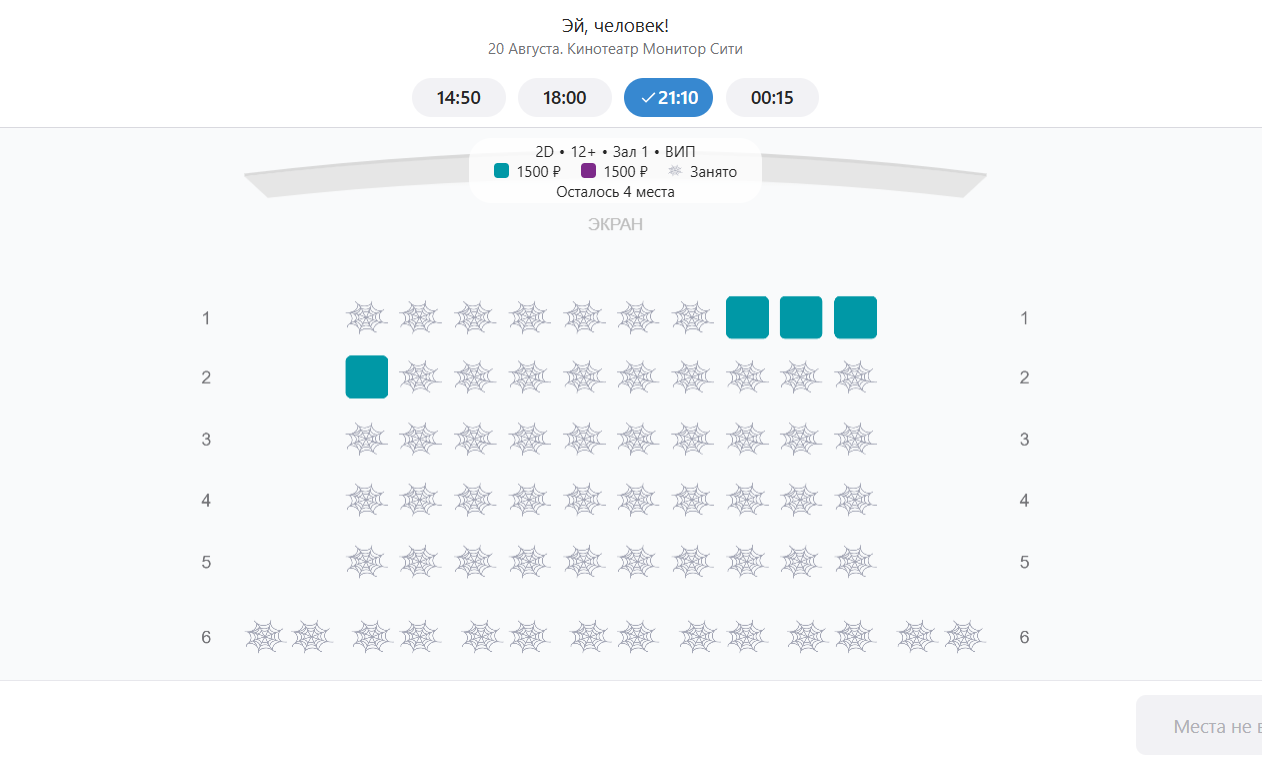1262x765 pixels.
Task: Select the last teal seat in row 1
Action: [x=855, y=318]
